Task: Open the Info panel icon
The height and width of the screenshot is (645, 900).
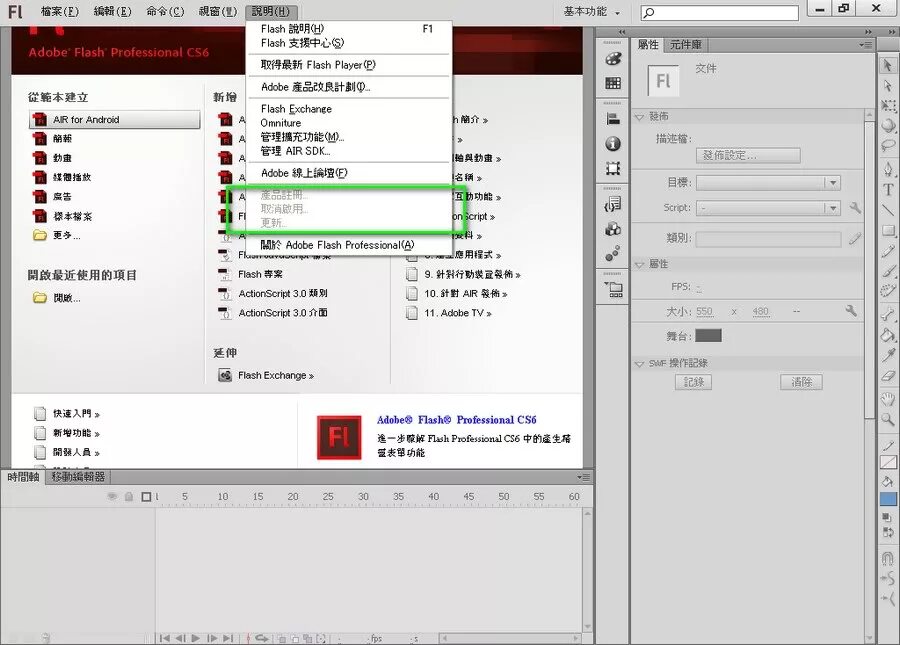Action: [x=613, y=143]
